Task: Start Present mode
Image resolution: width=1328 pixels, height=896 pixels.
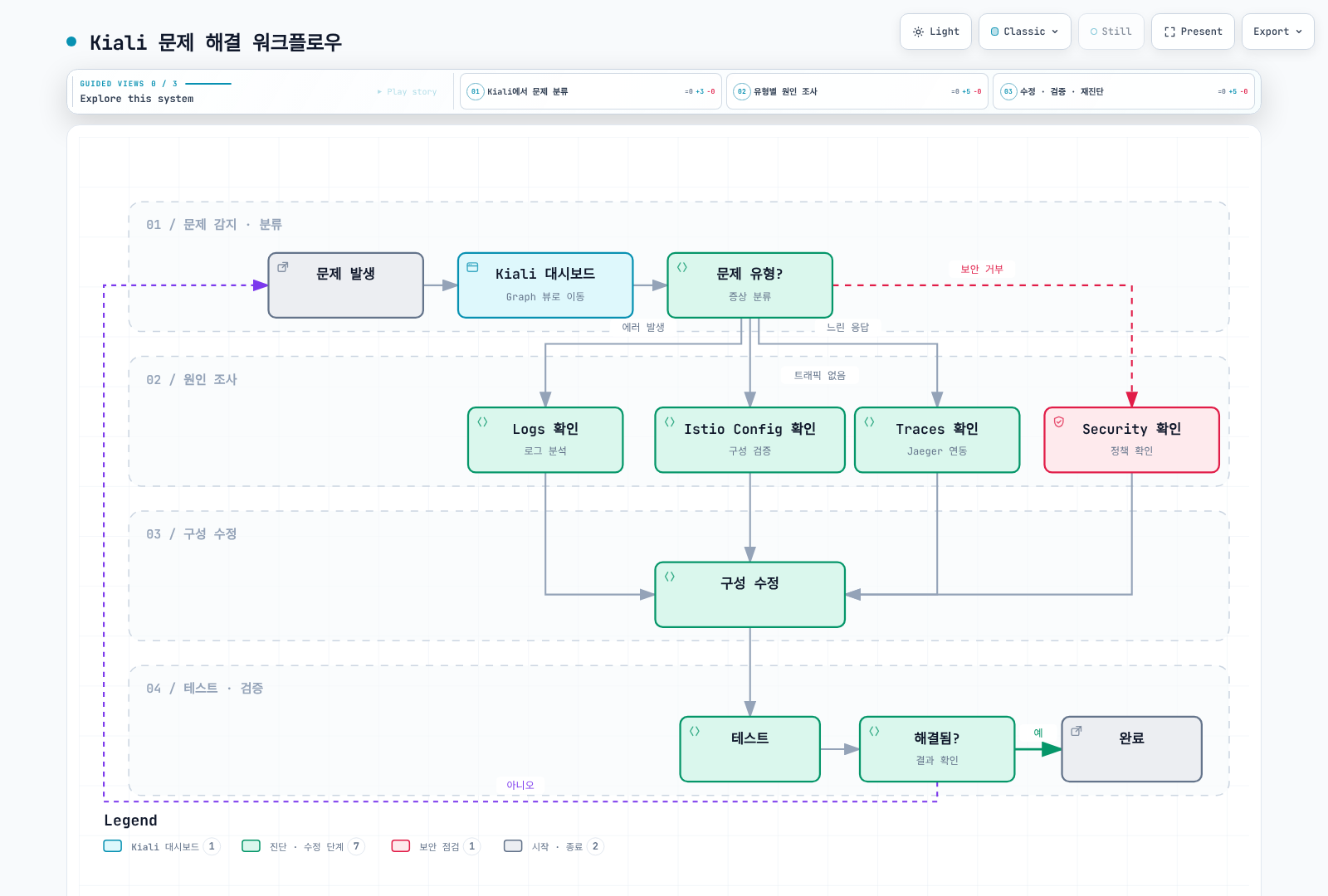Action: coord(1193,32)
